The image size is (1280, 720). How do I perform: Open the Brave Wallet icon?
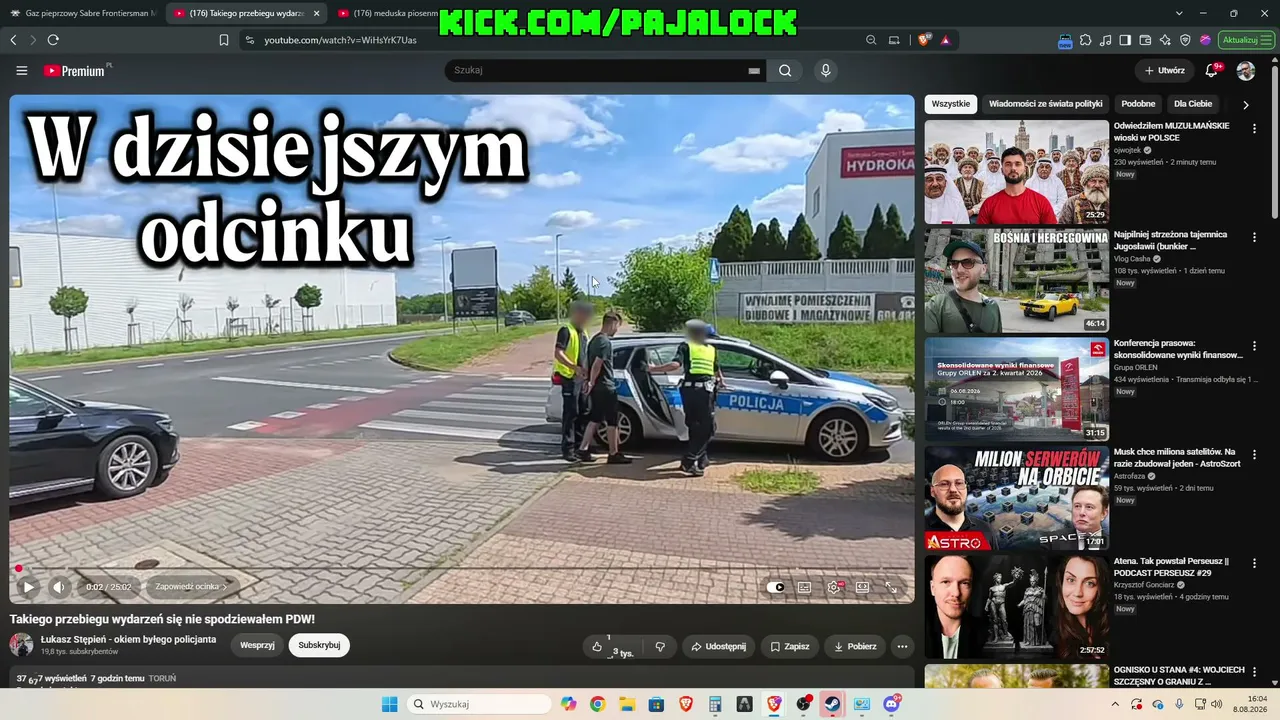[x=1145, y=40]
